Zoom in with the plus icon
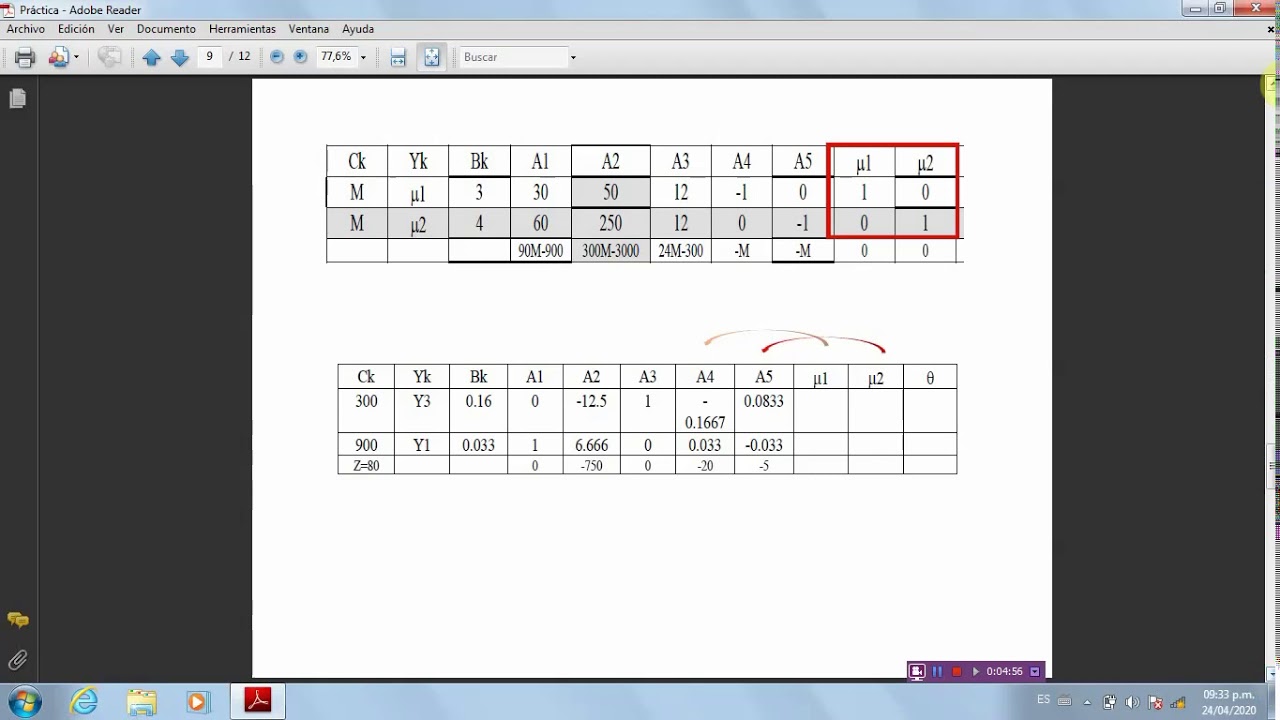The image size is (1280, 720). tap(300, 57)
